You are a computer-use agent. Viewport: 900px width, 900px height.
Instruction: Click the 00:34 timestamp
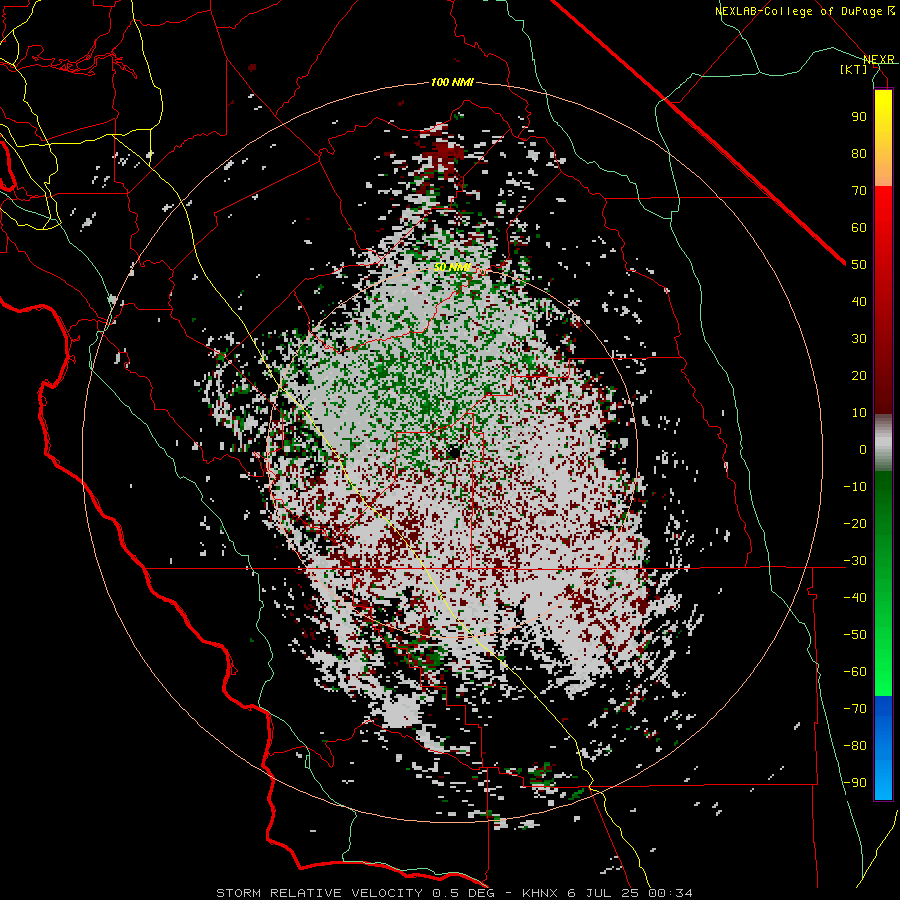(670, 893)
